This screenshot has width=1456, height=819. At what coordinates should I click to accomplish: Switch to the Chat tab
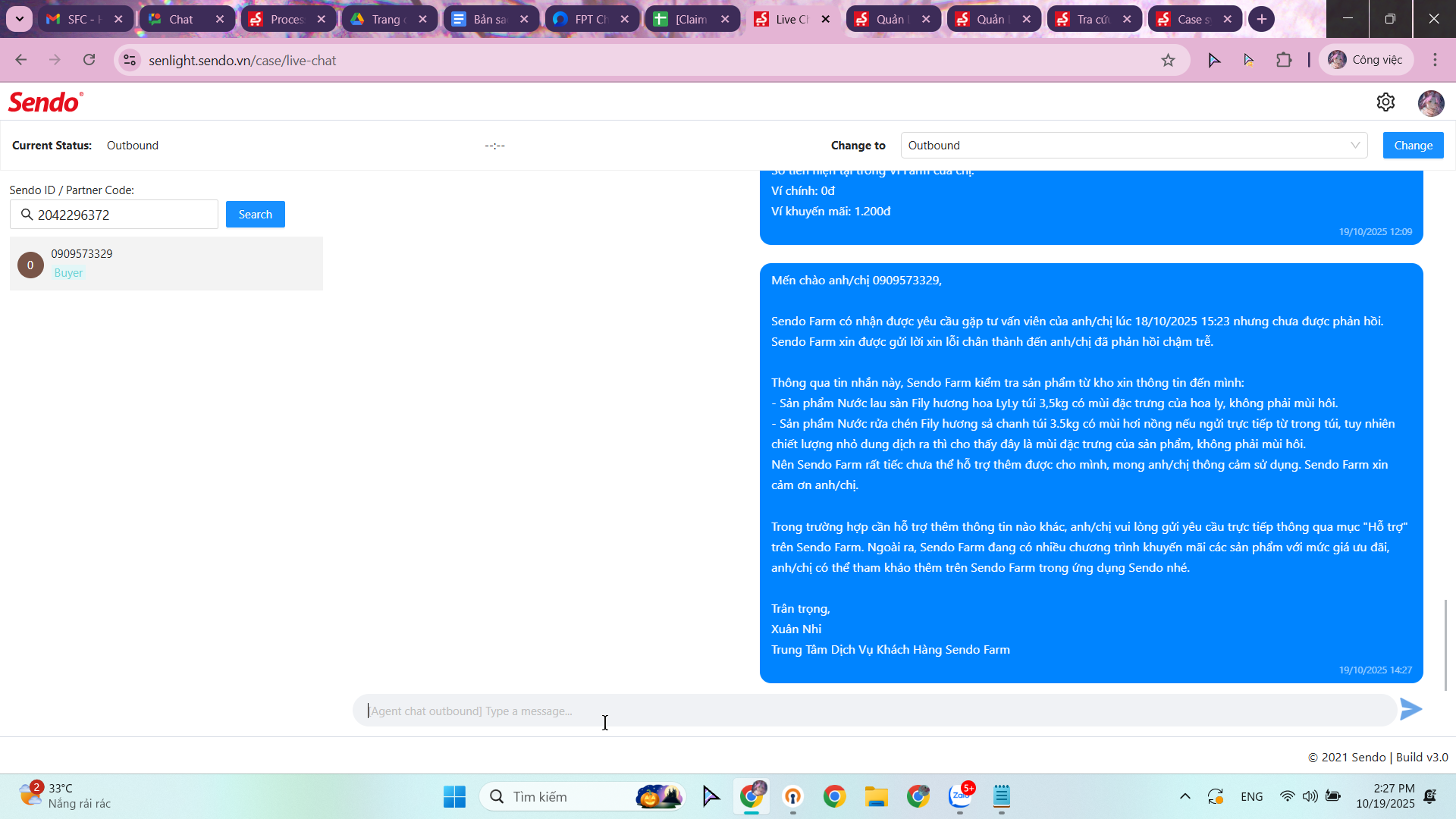181,19
